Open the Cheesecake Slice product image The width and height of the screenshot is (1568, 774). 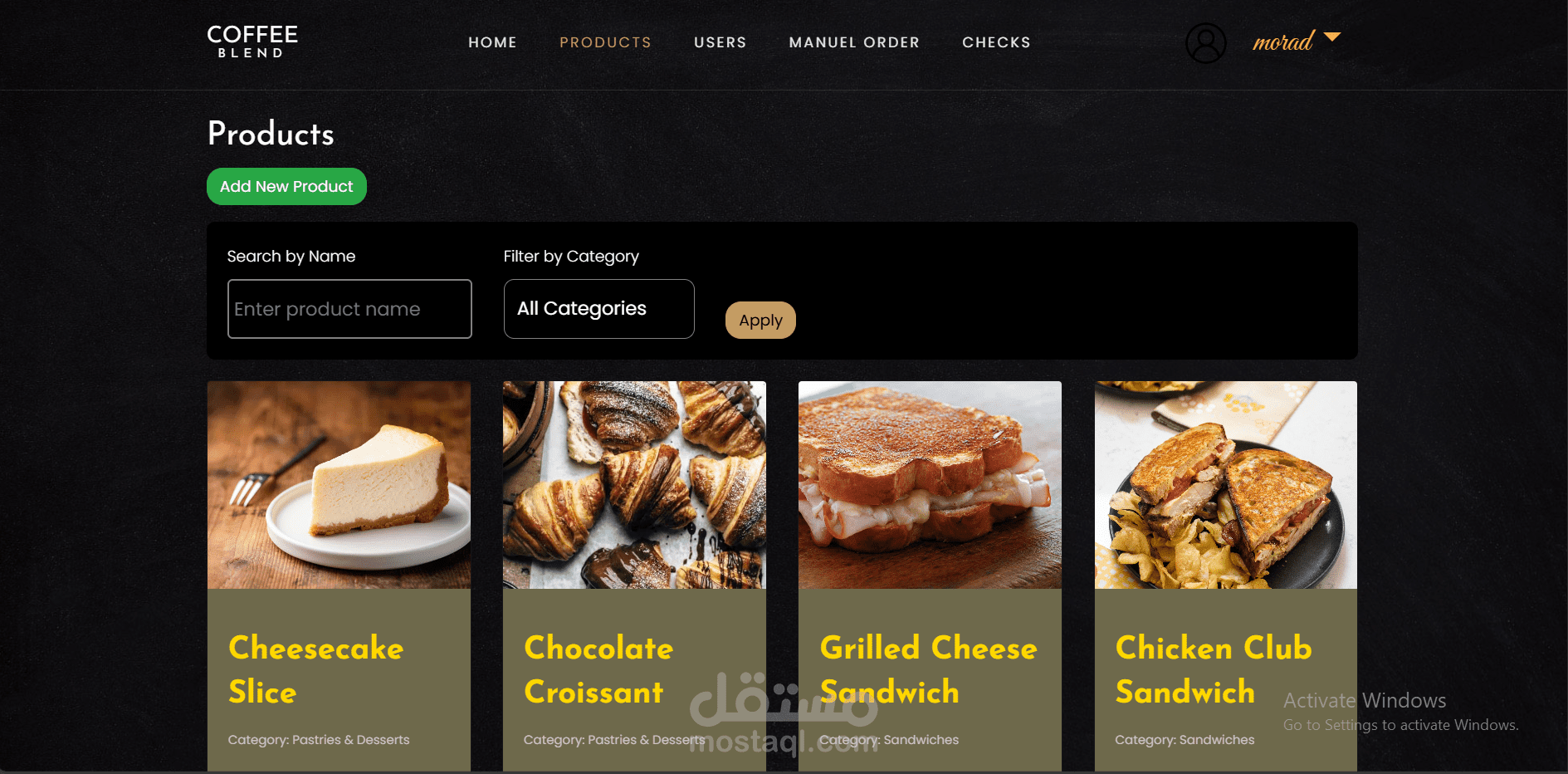pyautogui.click(x=339, y=485)
